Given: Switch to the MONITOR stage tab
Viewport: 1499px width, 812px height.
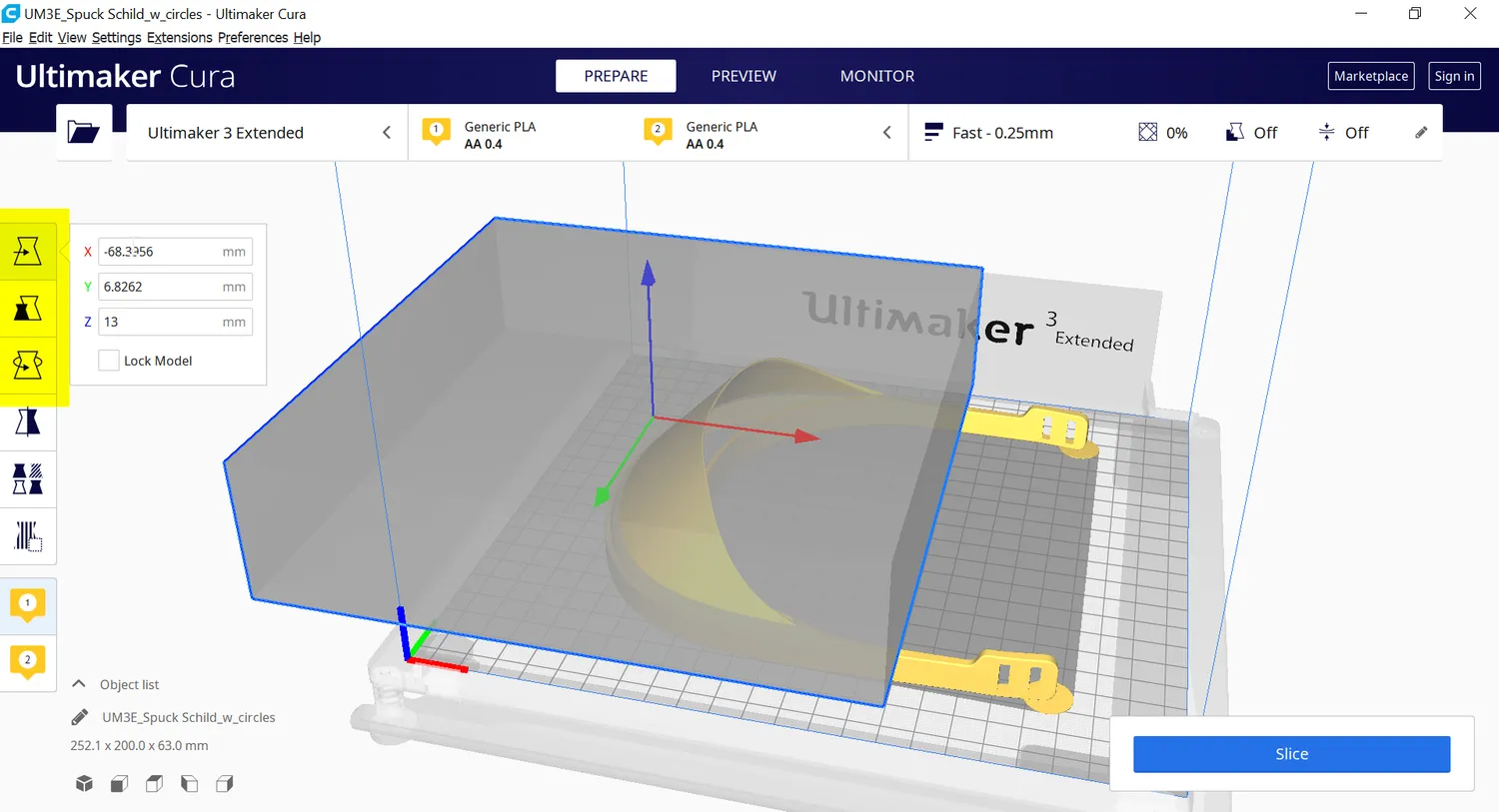Looking at the screenshot, I should click(x=877, y=76).
